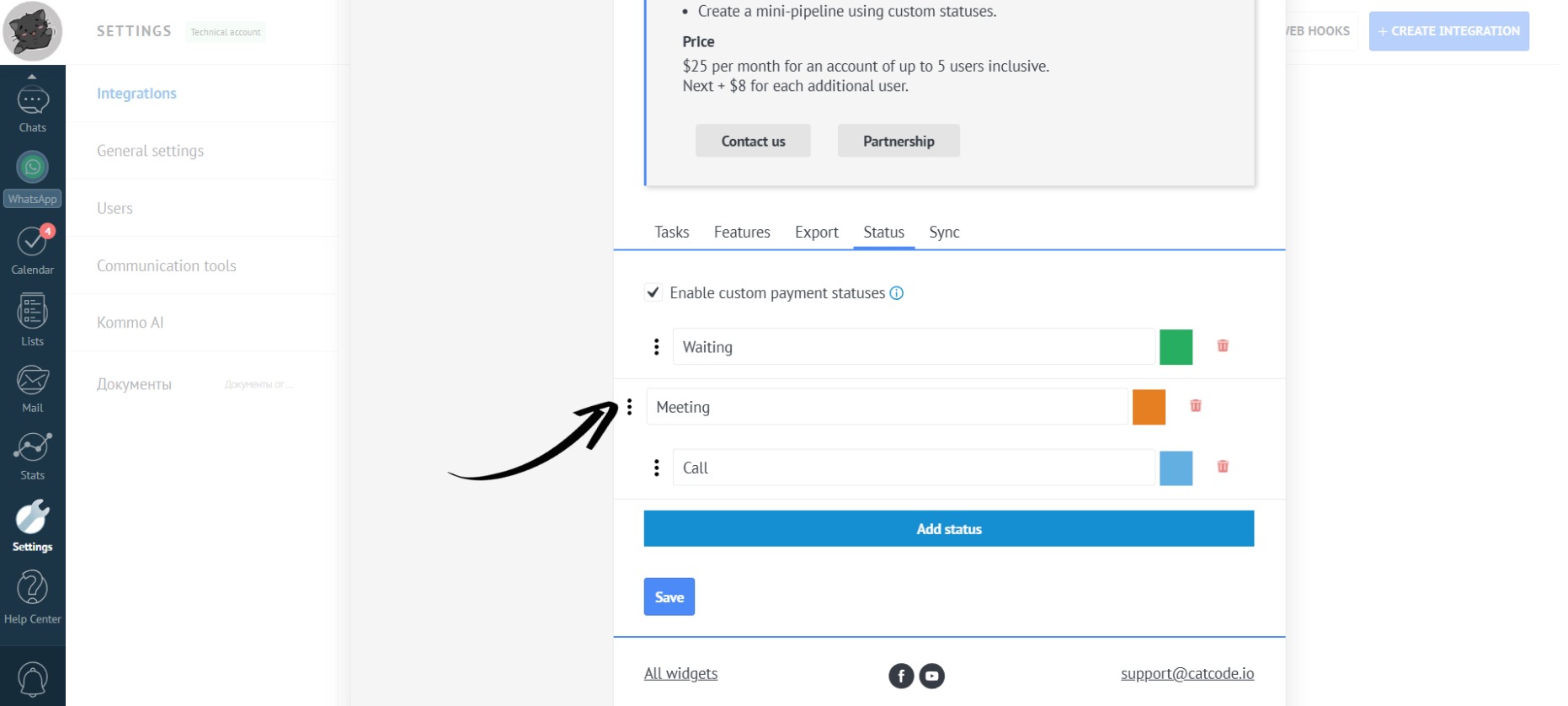Click the Add status button

click(x=948, y=529)
